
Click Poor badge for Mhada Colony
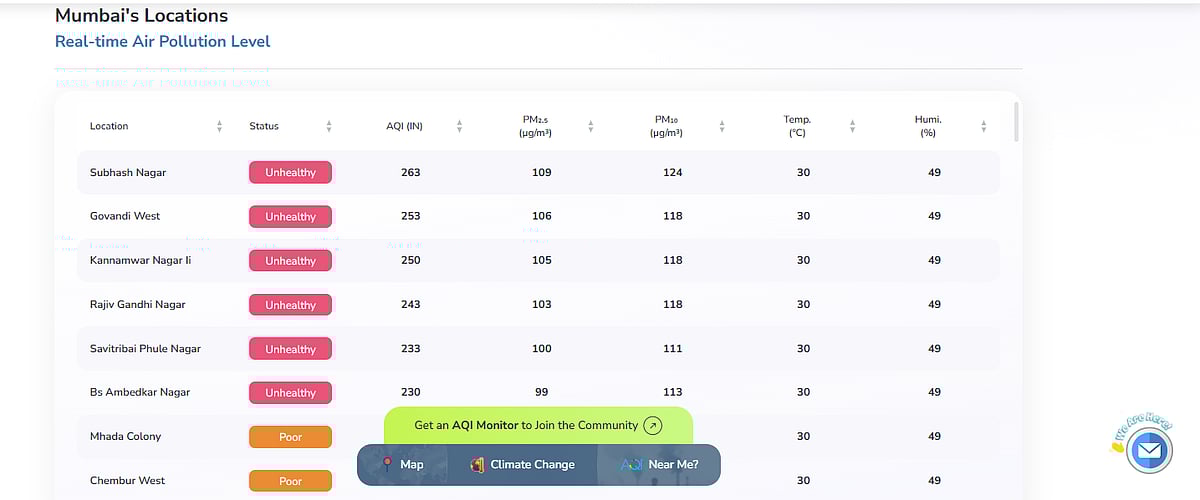290,437
